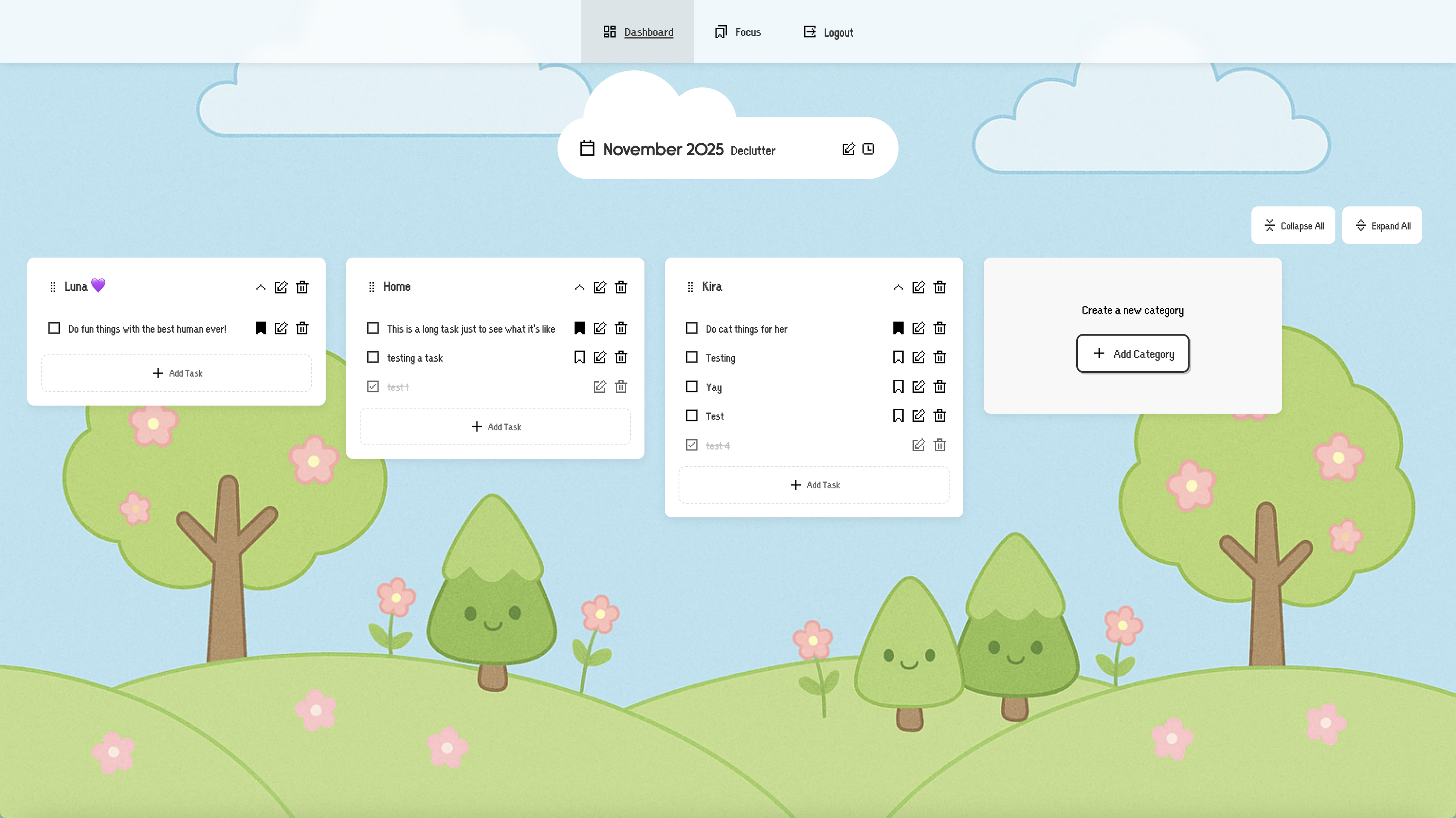Collapse the Kira category
1456x818 pixels.
pyautogui.click(x=898, y=287)
